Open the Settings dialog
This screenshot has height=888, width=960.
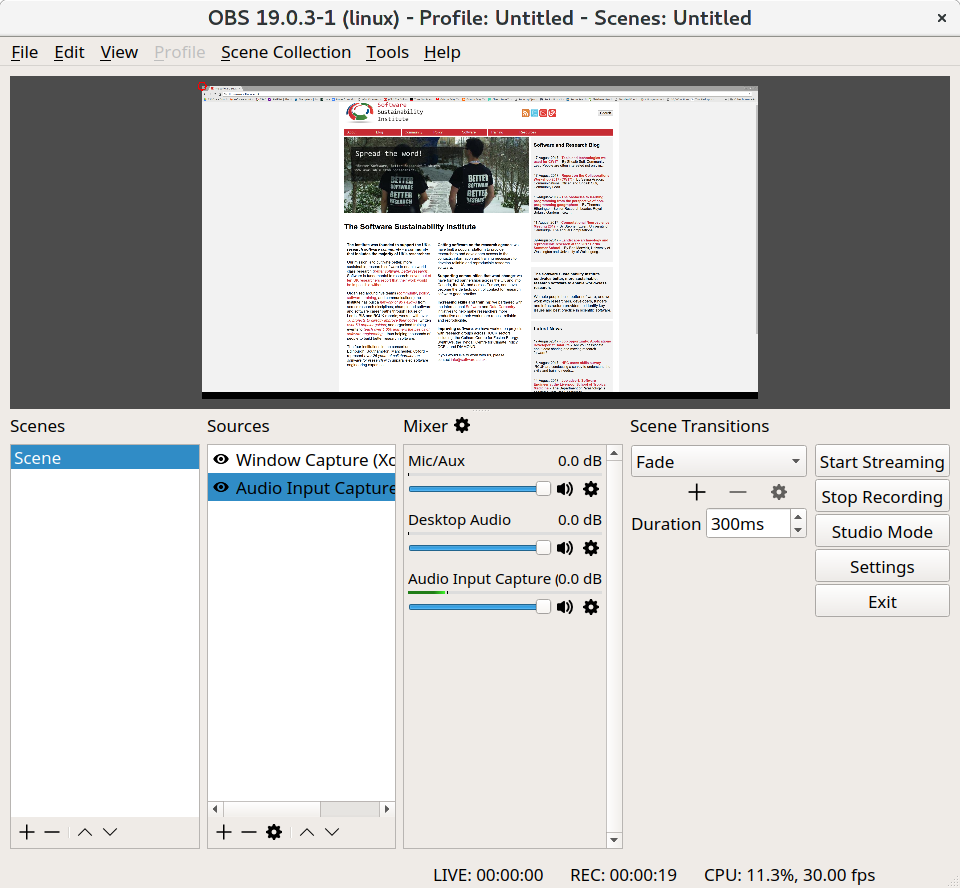point(882,566)
